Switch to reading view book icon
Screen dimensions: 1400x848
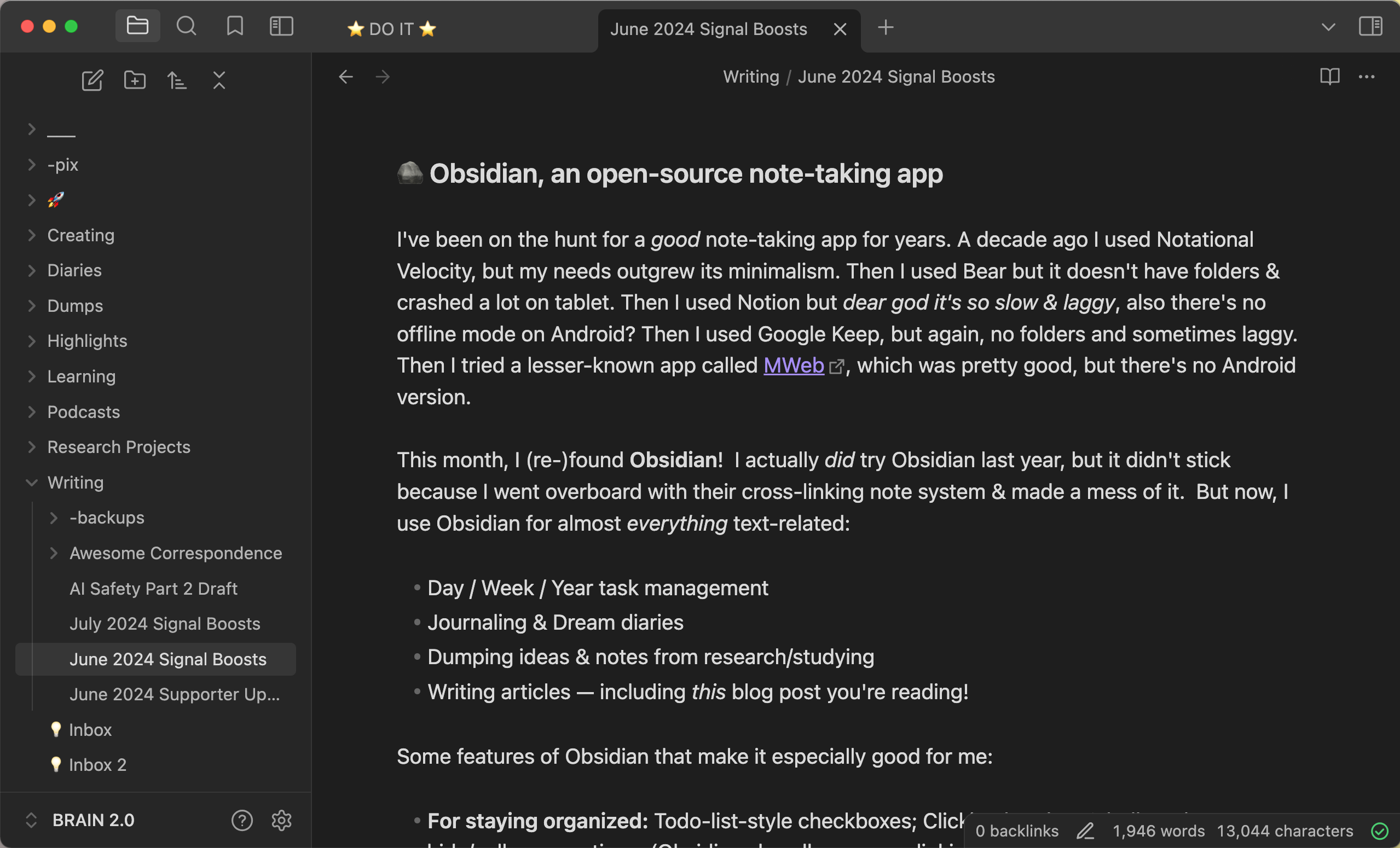tap(1329, 77)
